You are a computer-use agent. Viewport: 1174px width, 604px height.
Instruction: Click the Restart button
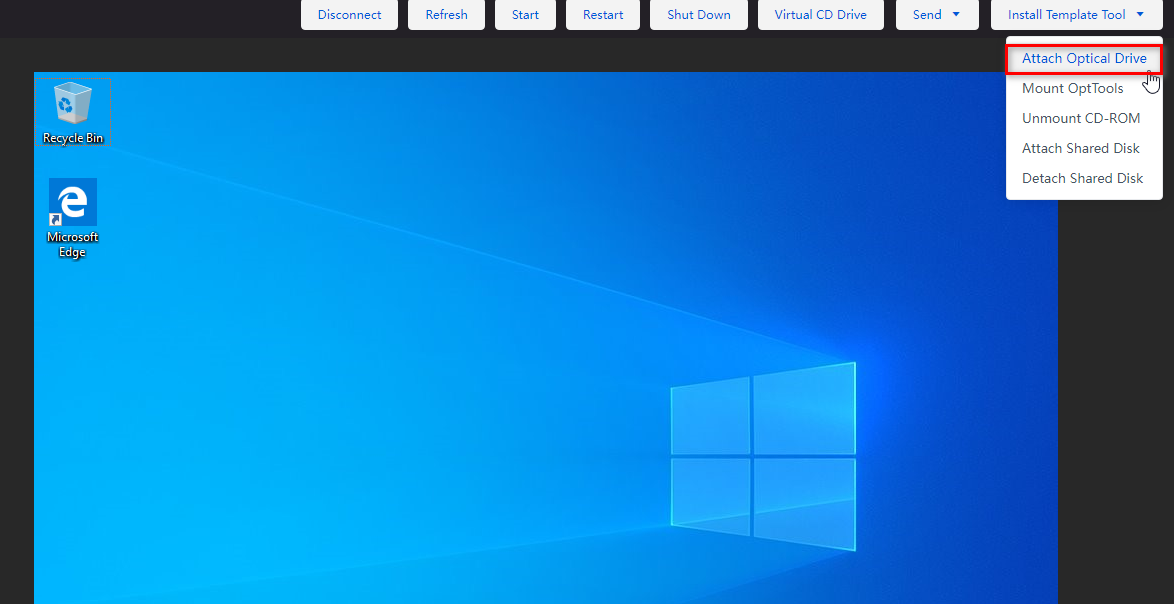[603, 15]
